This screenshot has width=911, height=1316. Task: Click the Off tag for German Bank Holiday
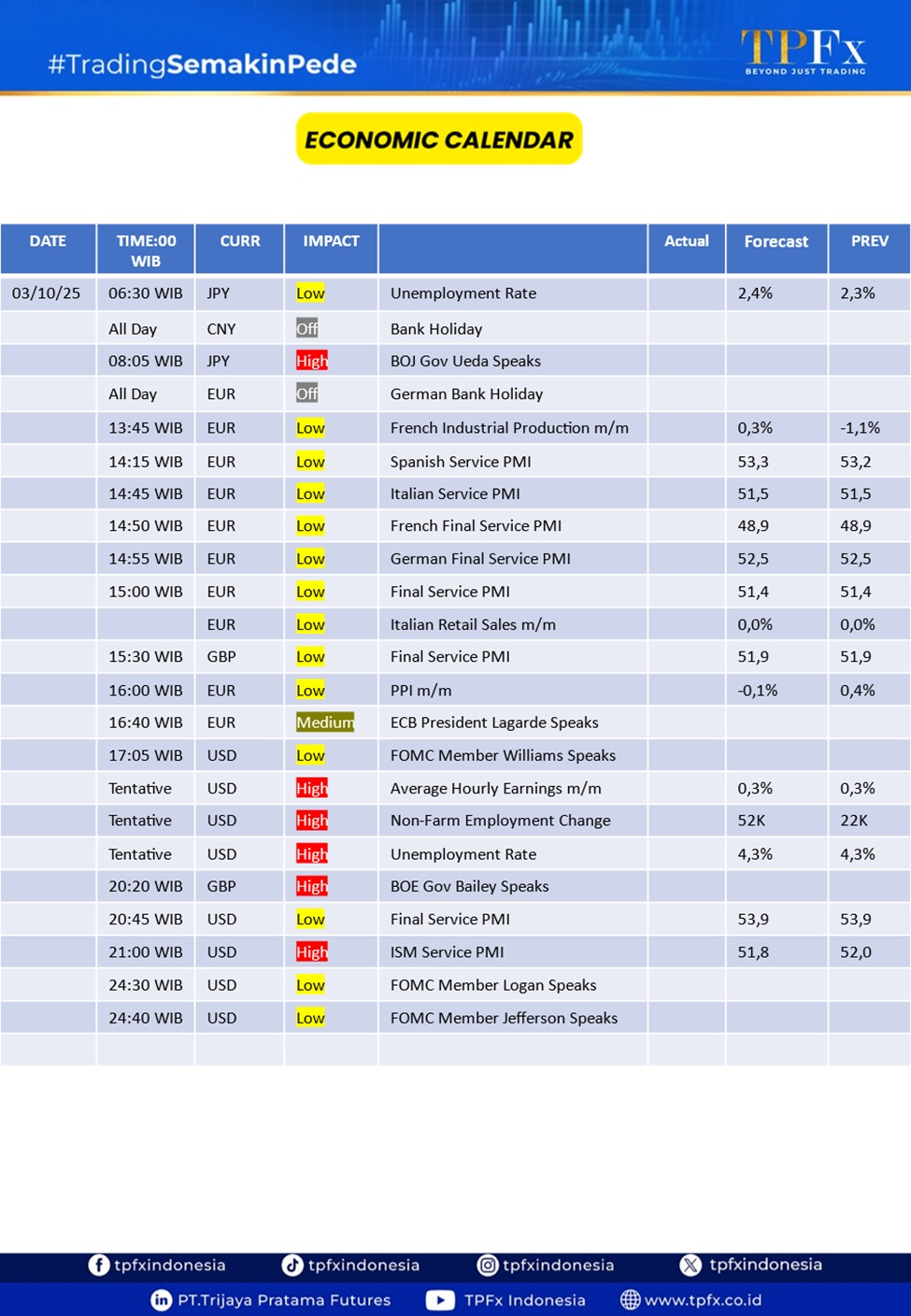point(307,394)
